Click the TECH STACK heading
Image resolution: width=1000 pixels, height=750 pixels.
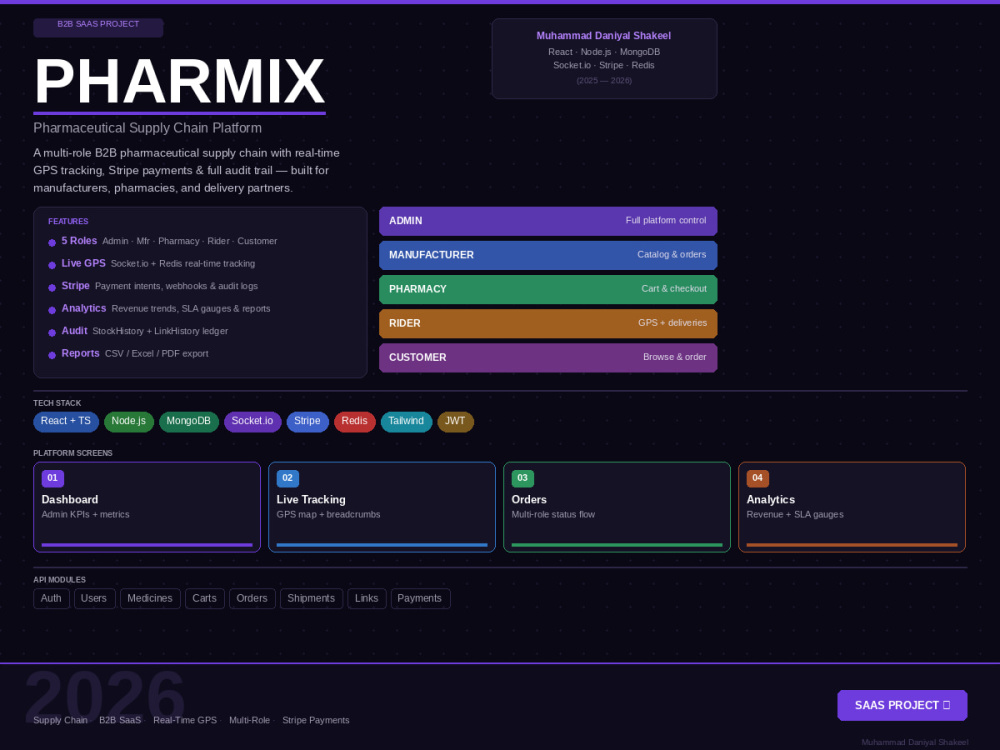(x=57, y=403)
